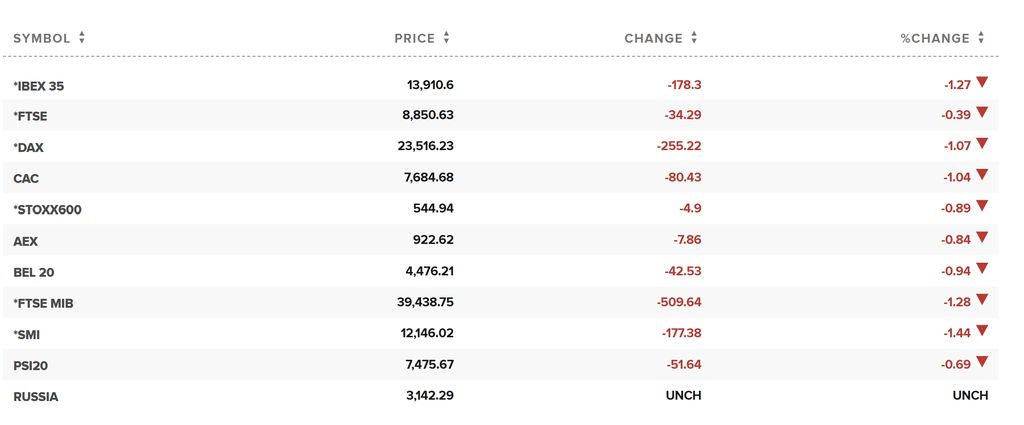Click the red down arrow for AEX row
The width and height of the screenshot is (1024, 425).
point(982,238)
